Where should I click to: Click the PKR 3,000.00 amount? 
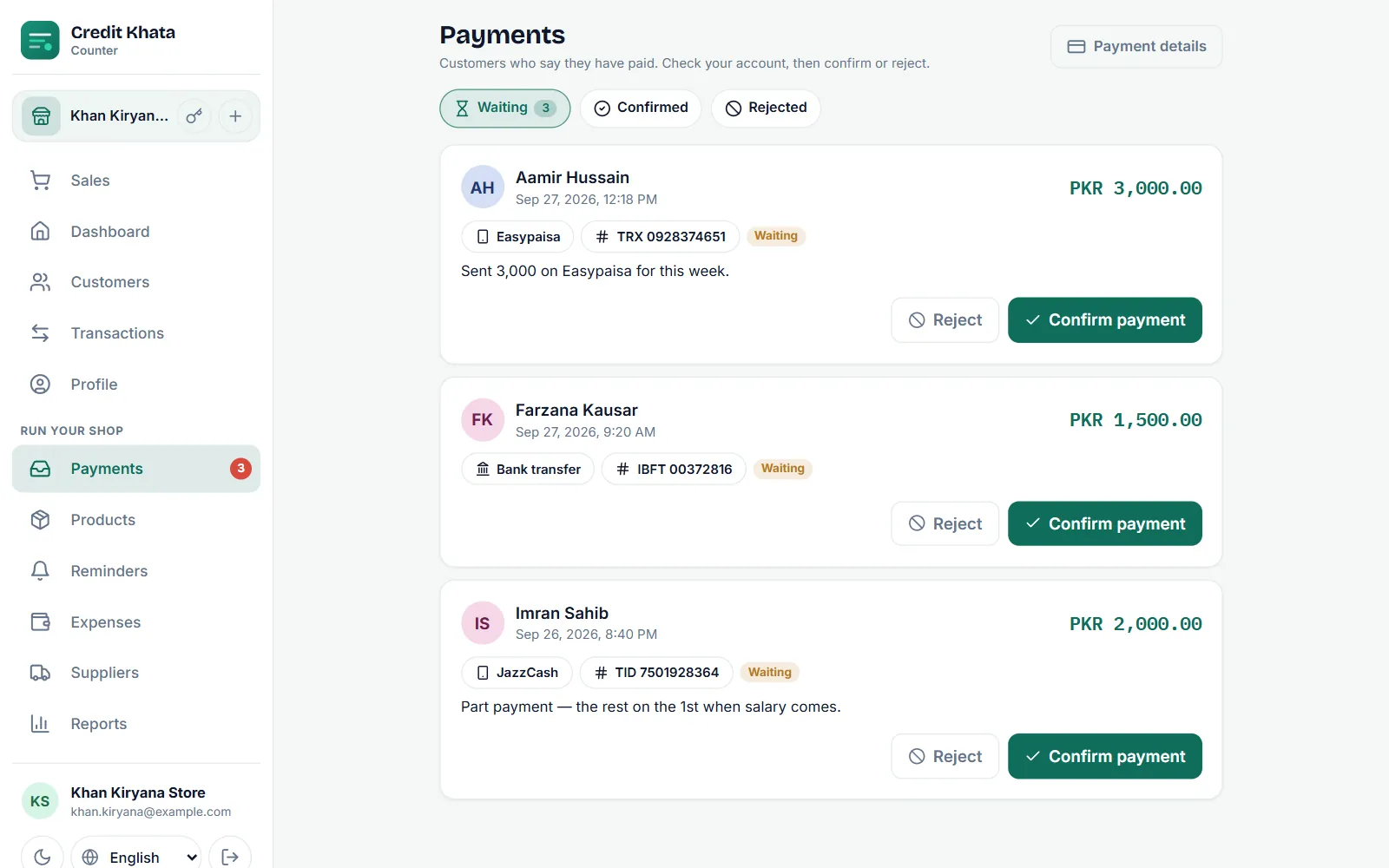(1136, 188)
